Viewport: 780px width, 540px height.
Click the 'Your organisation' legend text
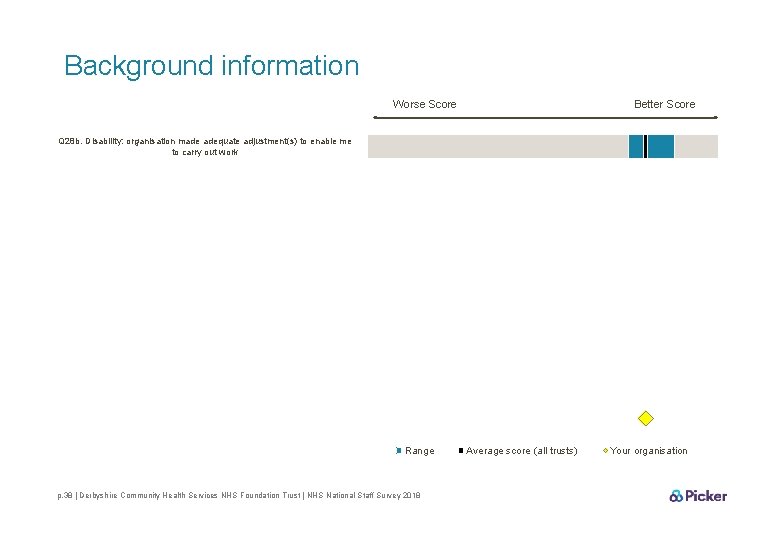point(649,451)
